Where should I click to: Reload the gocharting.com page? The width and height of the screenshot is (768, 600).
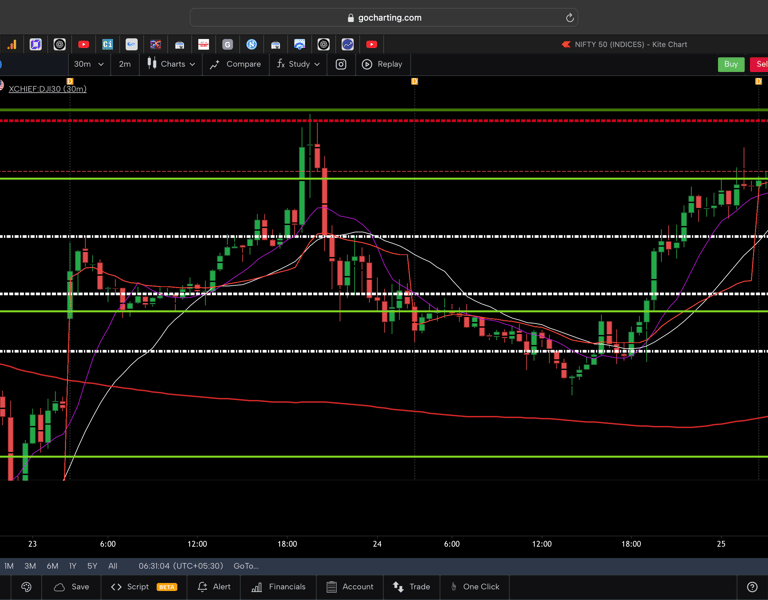point(570,18)
